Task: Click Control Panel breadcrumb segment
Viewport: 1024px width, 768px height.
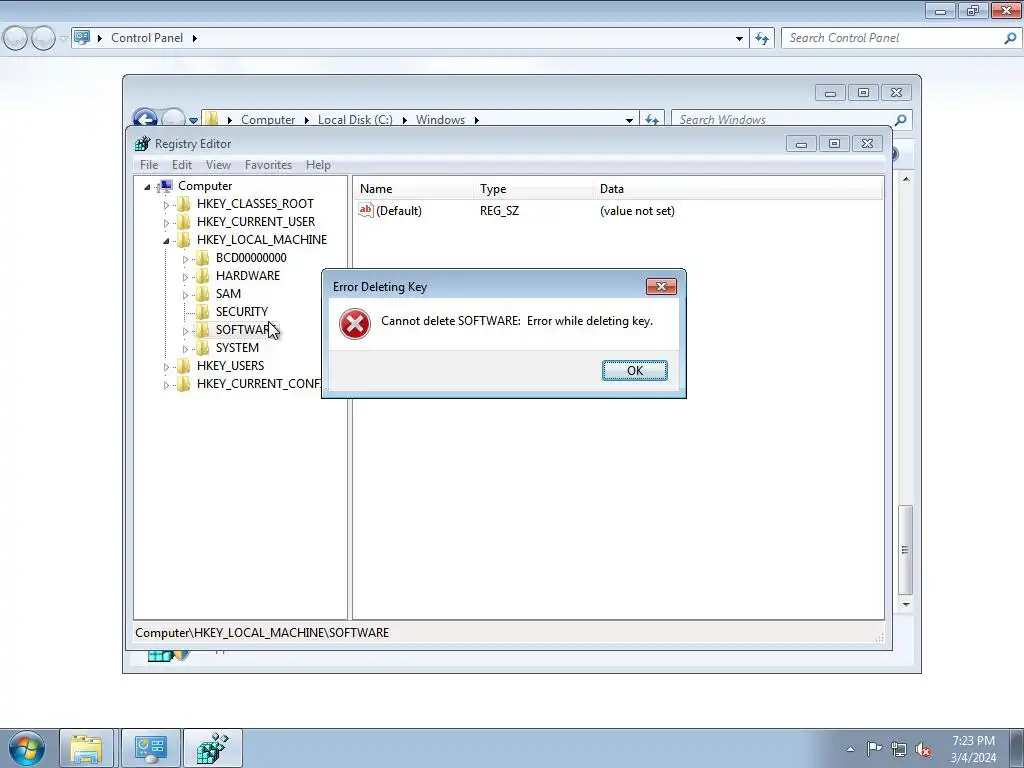Action: click(x=147, y=38)
